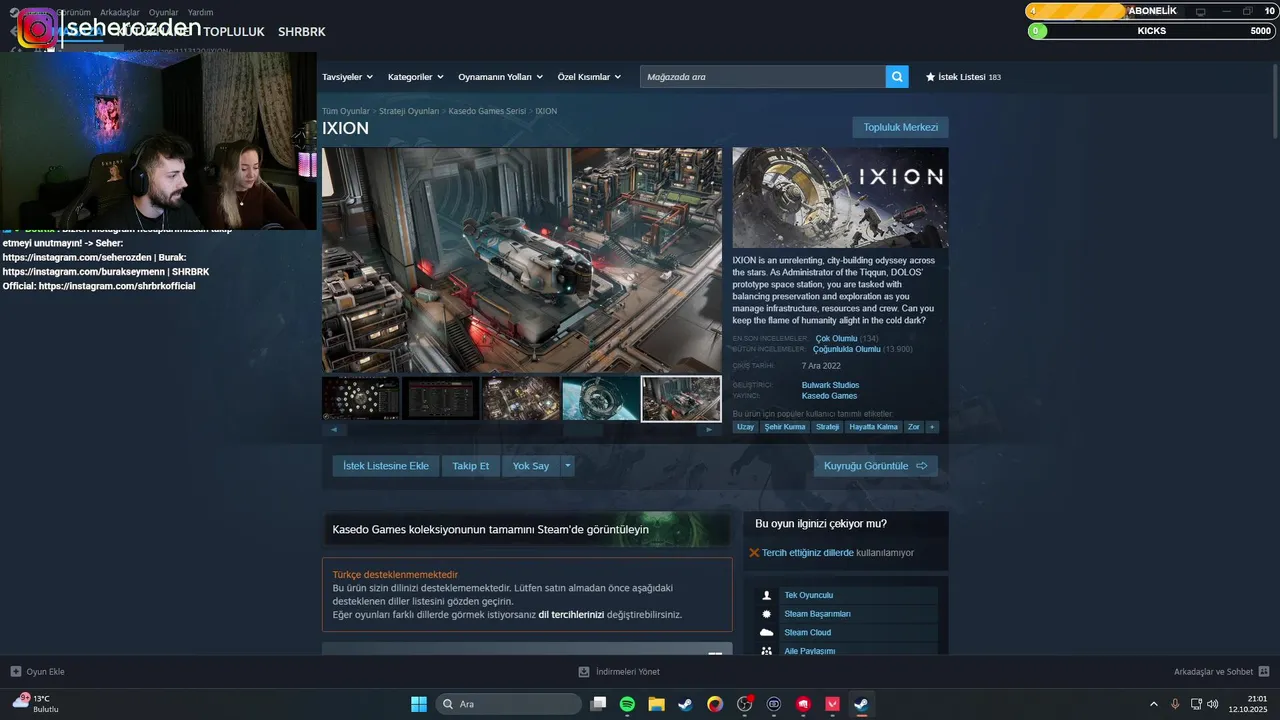The width and height of the screenshot is (1280, 720).
Task: Open the weather widget on taskbar
Action: click(36, 704)
